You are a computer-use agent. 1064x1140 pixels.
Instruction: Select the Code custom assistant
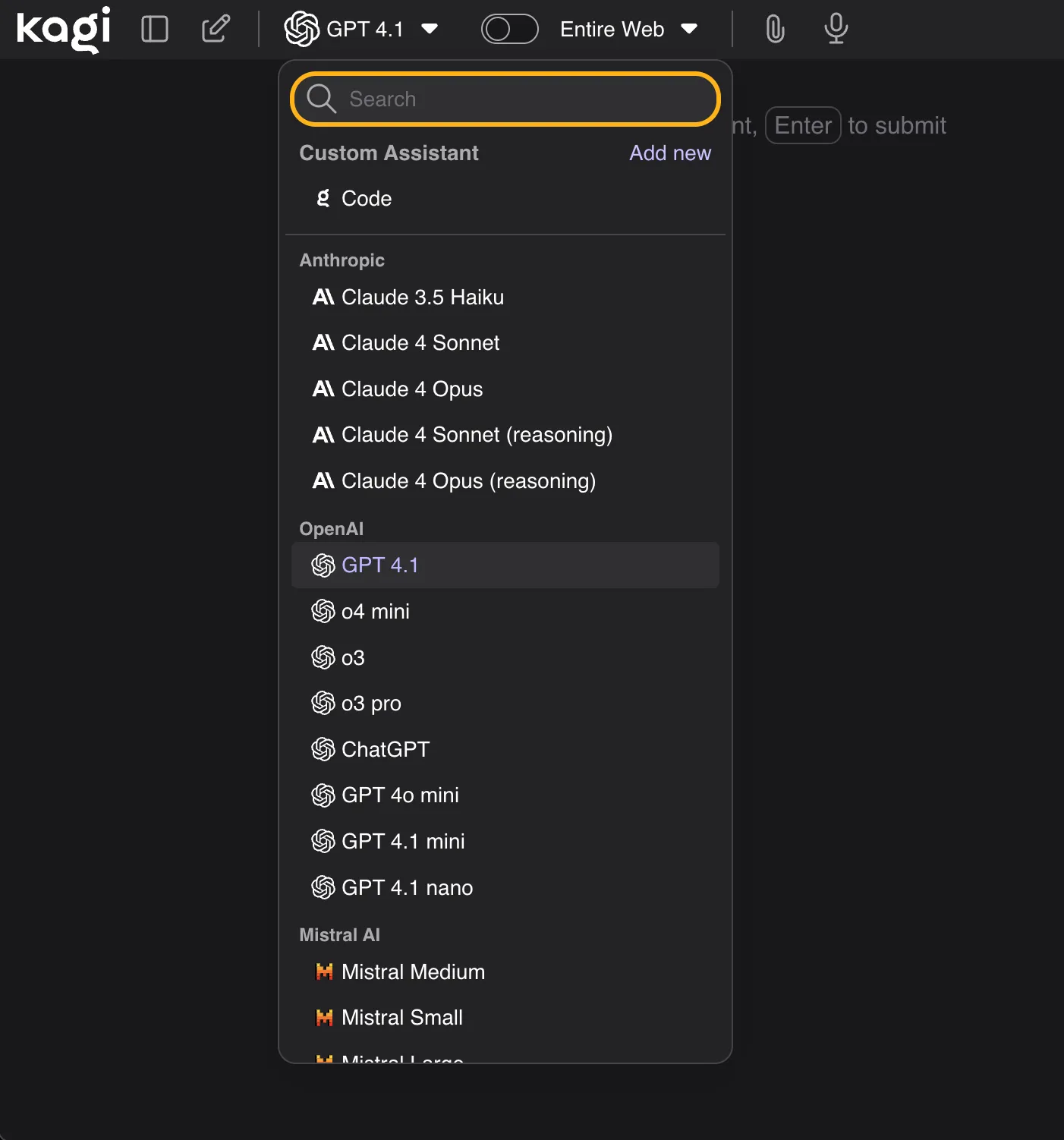click(366, 199)
